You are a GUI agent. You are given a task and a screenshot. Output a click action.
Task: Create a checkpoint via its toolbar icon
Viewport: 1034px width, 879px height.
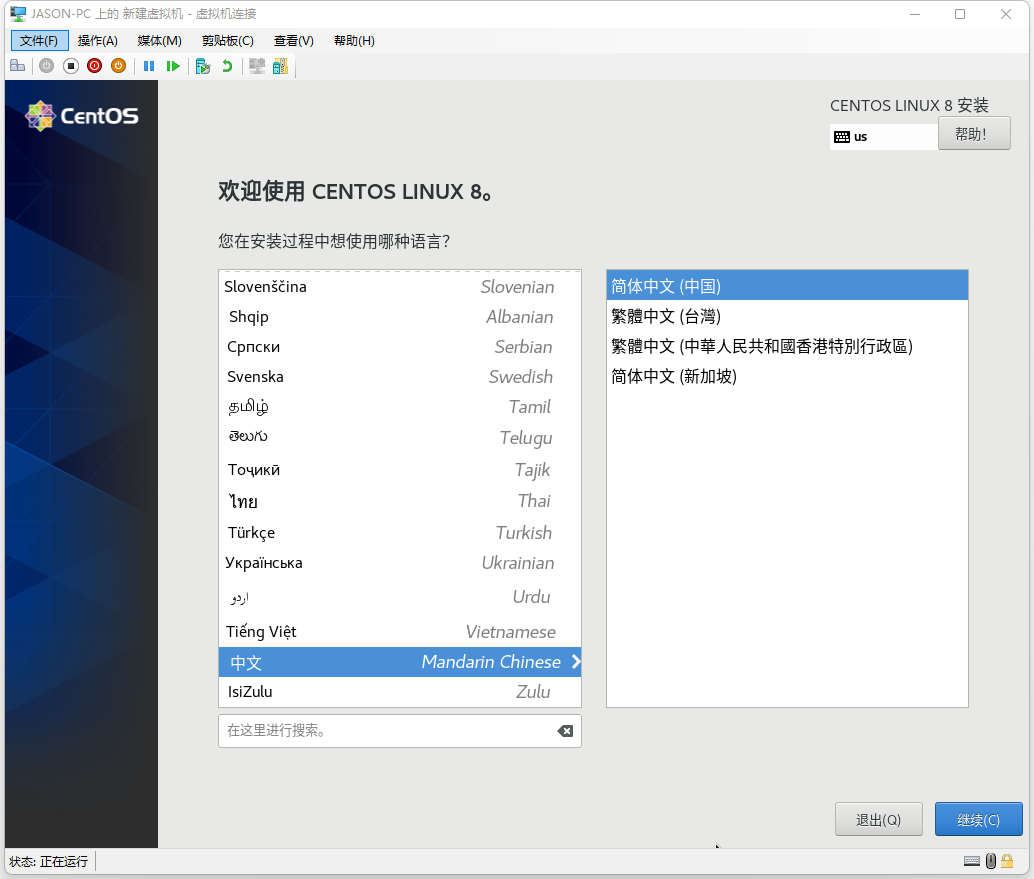click(x=203, y=65)
